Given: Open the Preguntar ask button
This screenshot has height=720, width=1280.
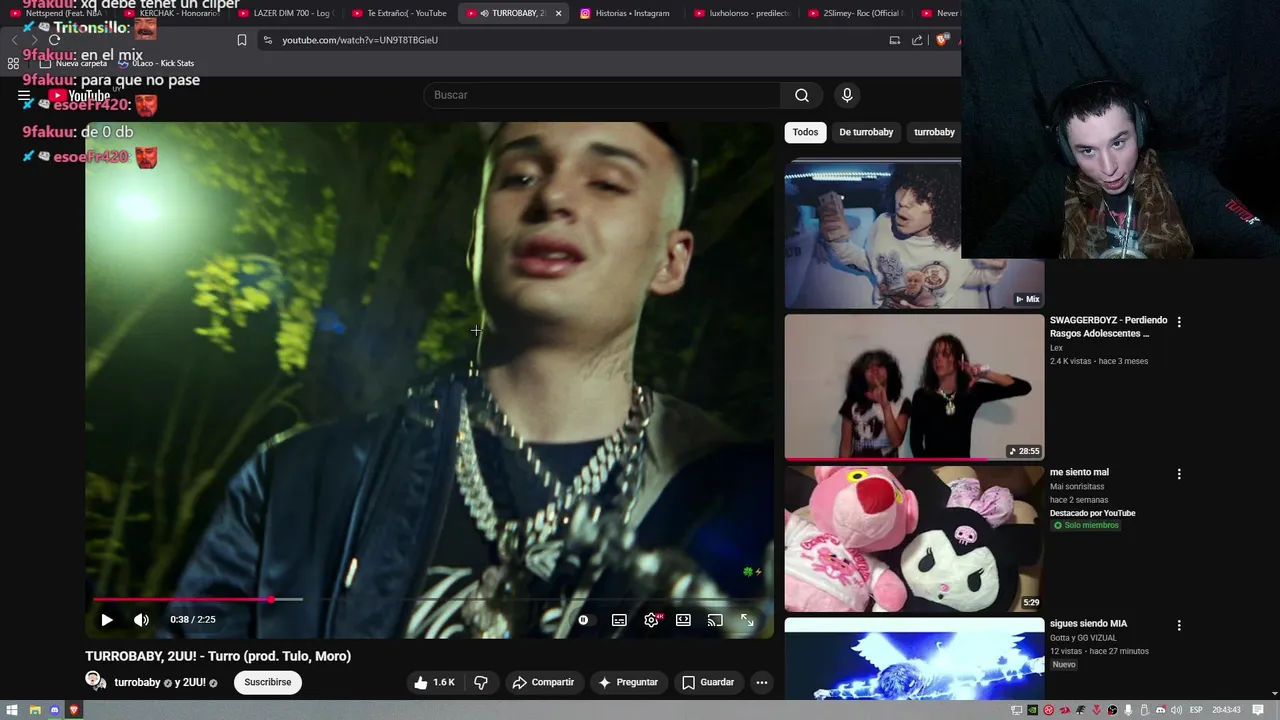Looking at the screenshot, I should (628, 682).
